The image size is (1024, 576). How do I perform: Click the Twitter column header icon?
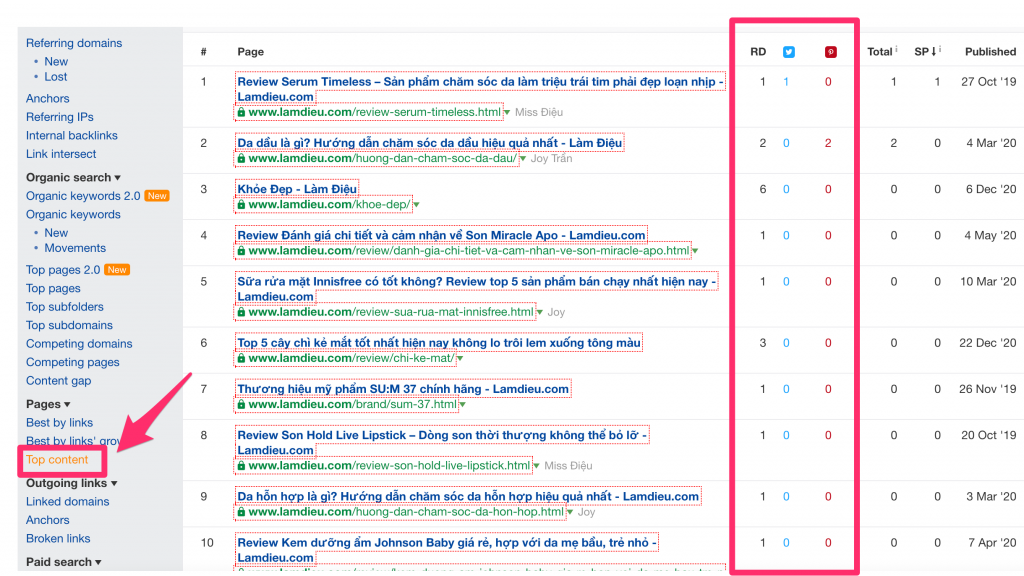point(789,52)
